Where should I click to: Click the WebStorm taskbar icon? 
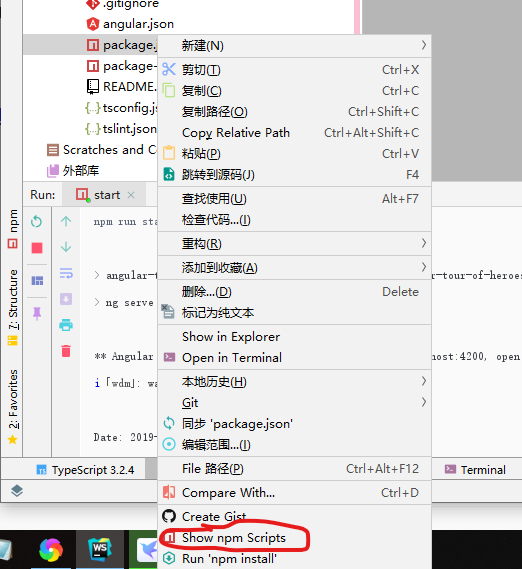[100, 550]
